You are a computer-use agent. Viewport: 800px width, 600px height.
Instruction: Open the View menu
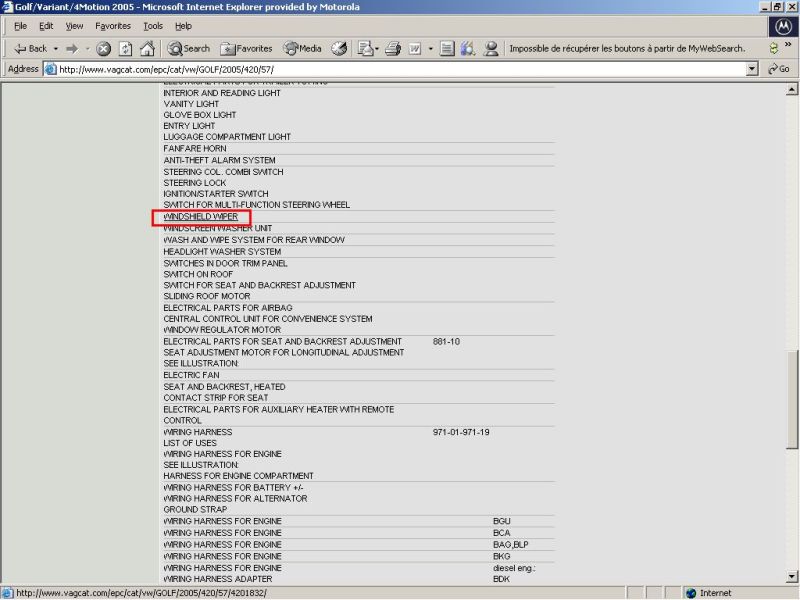(x=74, y=26)
